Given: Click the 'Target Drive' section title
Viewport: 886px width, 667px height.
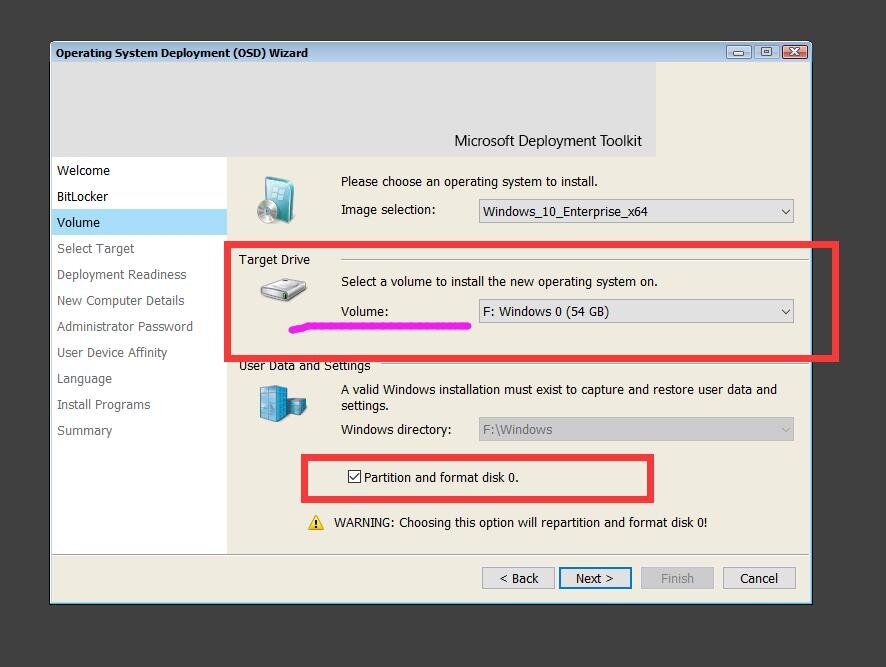Looking at the screenshot, I should tap(274, 259).
